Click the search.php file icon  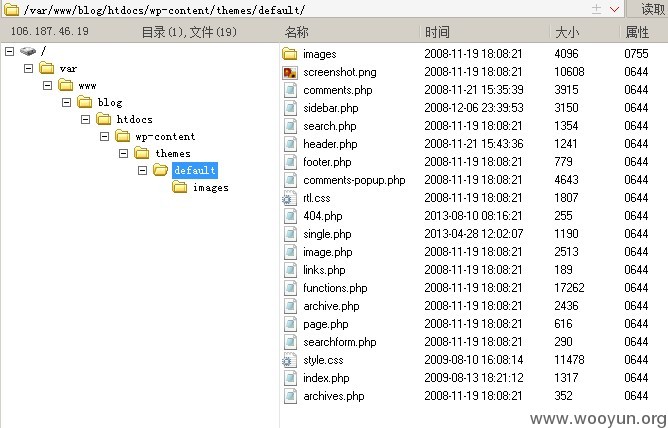click(x=290, y=126)
